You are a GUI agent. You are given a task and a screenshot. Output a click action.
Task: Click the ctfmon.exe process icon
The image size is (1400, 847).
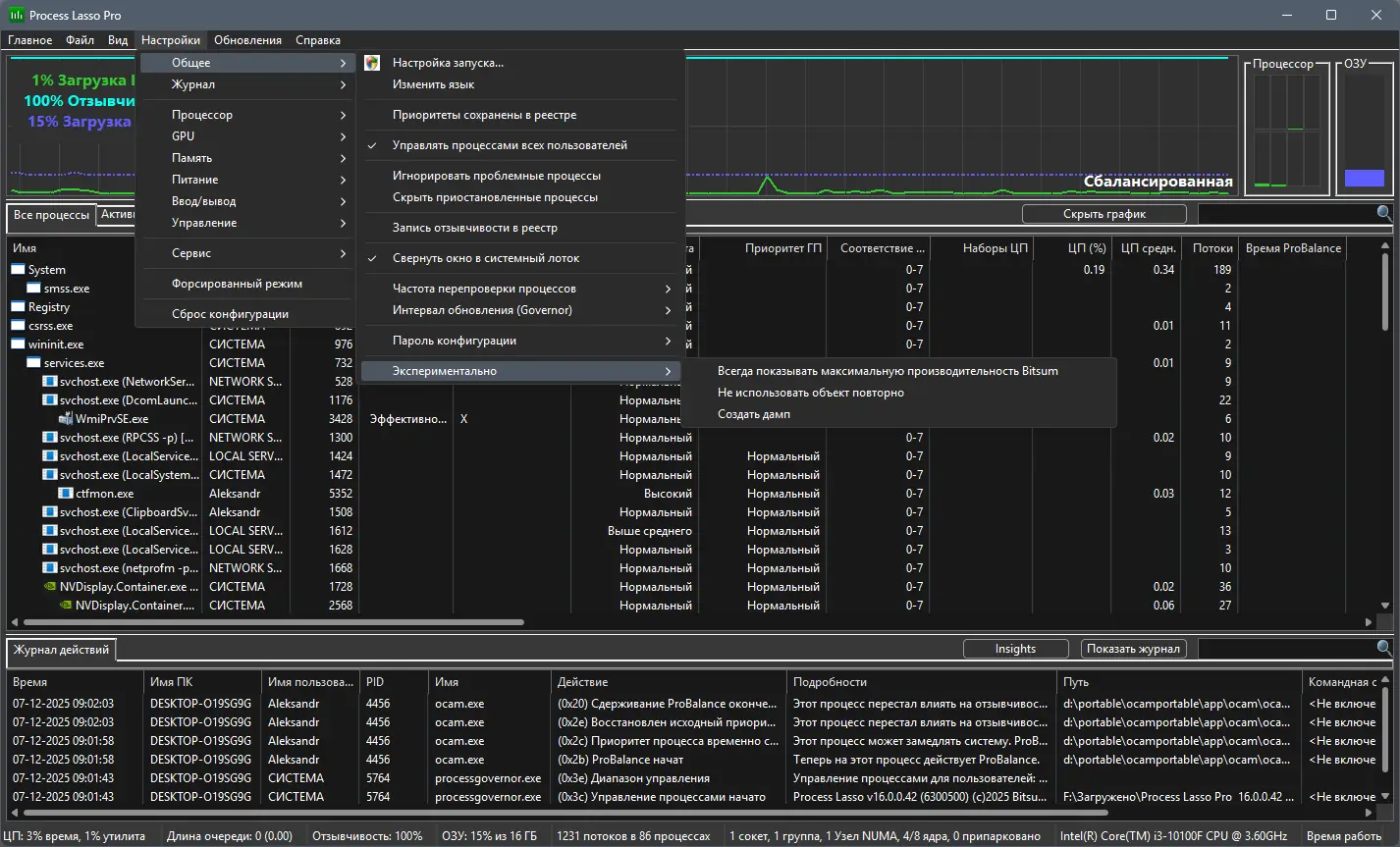(66, 494)
